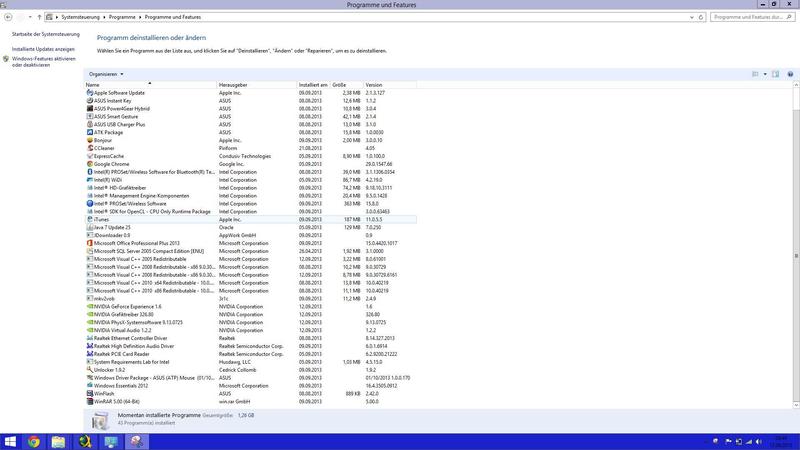Select System Requirements Lab for Intel row
Image resolution: width=800 pixels, height=450 pixels.
point(251,362)
